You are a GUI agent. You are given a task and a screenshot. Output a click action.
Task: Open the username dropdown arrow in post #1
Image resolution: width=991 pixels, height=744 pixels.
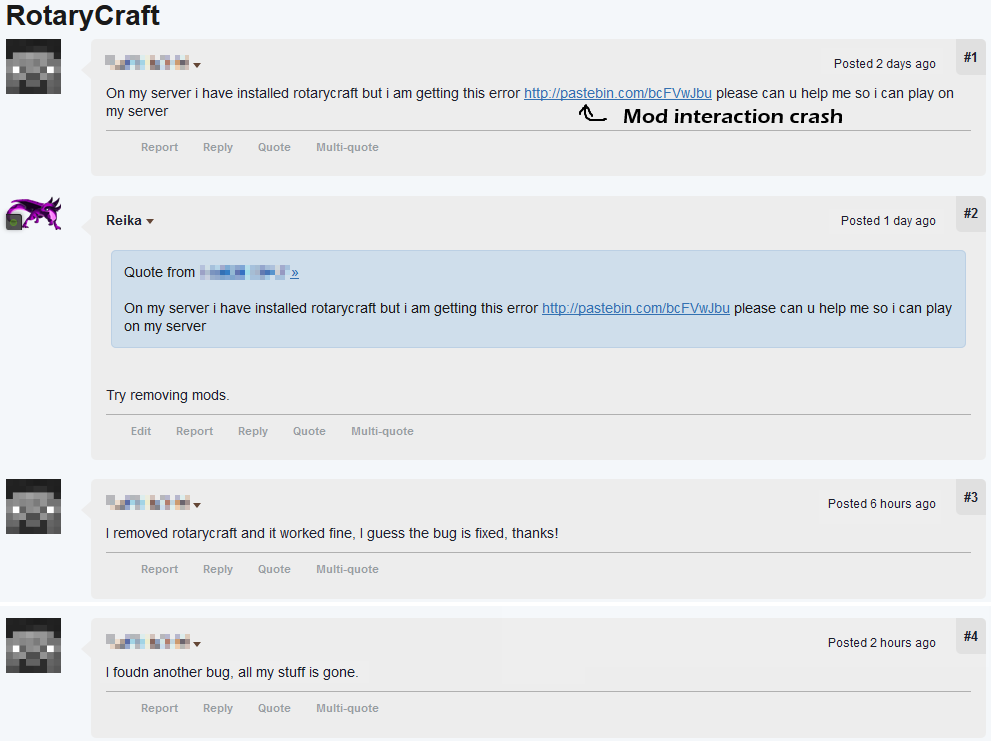click(x=197, y=65)
